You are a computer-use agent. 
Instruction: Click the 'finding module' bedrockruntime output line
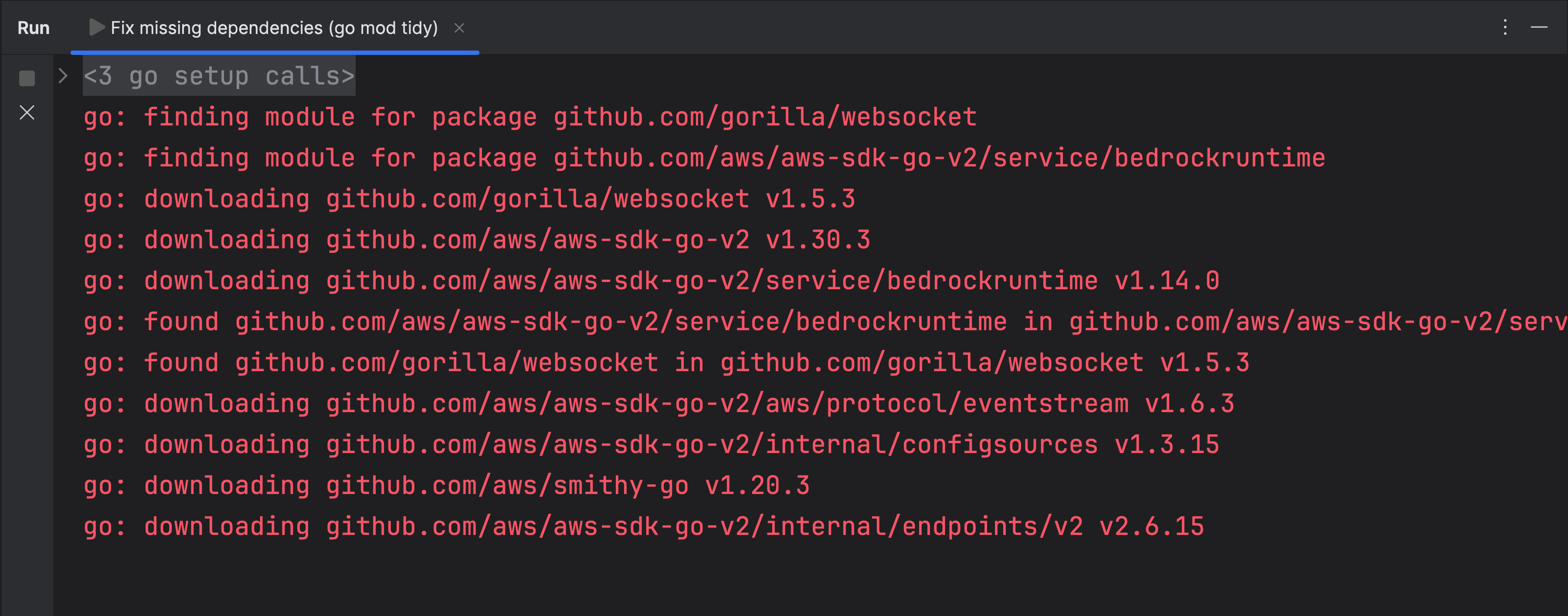[704, 158]
